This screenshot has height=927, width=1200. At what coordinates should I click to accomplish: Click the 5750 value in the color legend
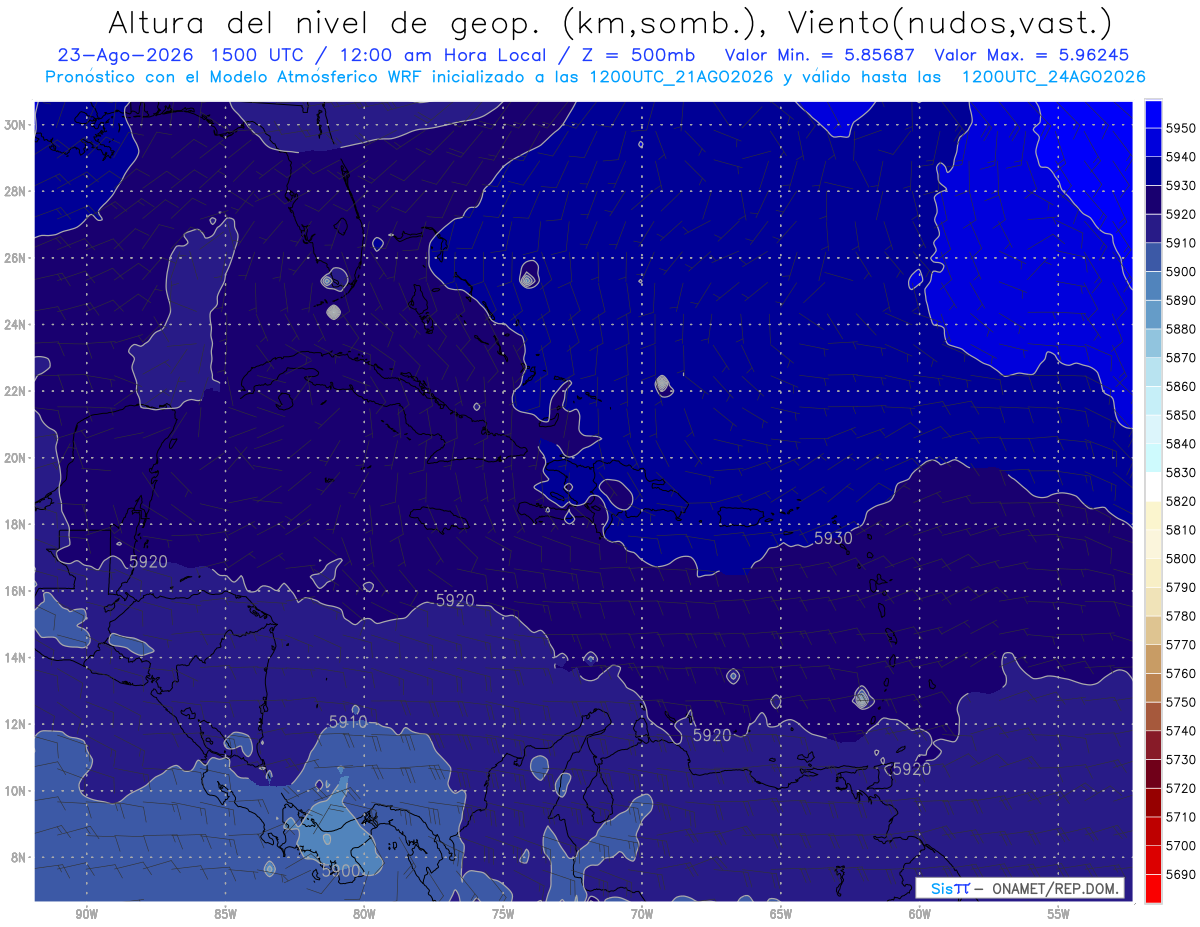[1181, 702]
